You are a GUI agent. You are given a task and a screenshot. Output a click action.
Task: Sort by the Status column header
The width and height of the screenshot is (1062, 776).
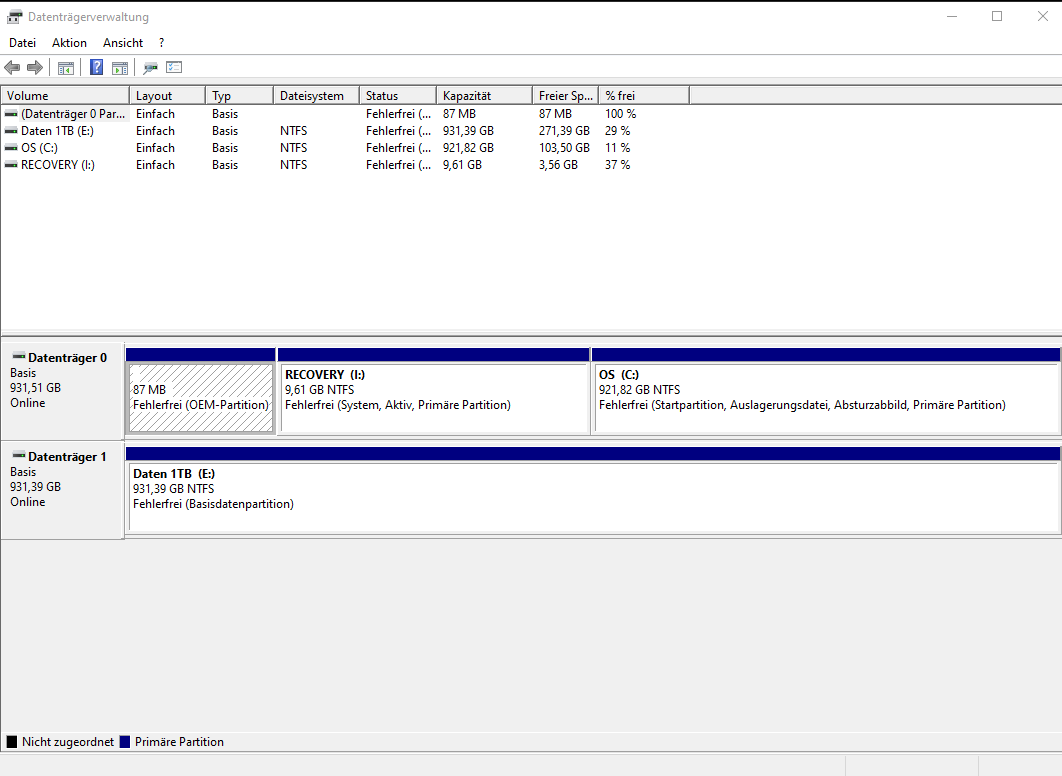(x=398, y=95)
